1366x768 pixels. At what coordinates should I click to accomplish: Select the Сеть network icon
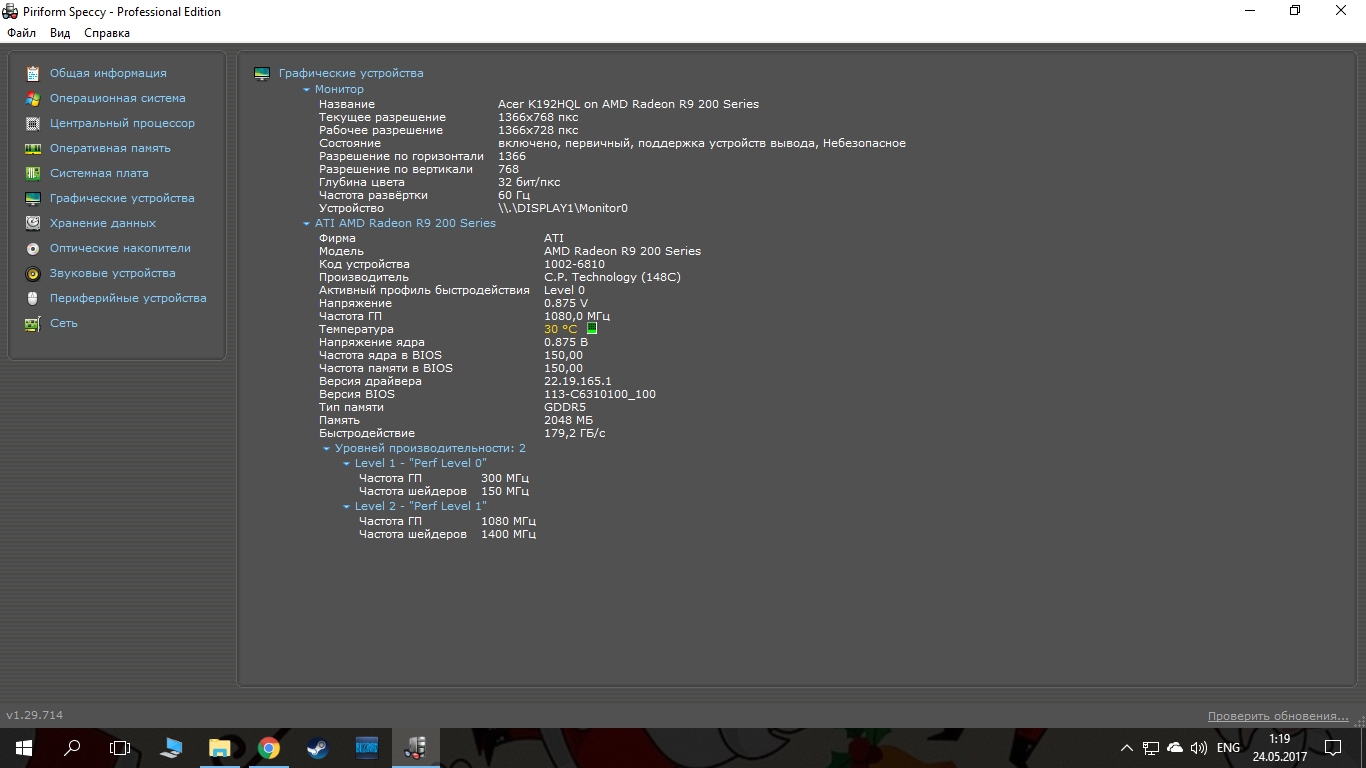(33, 323)
